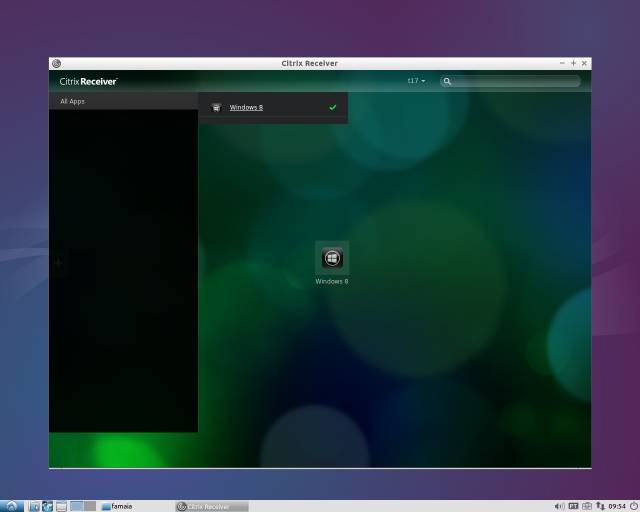The image size is (640, 512).
Task: Click the magnifier icon in search box
Action: pyautogui.click(x=447, y=81)
